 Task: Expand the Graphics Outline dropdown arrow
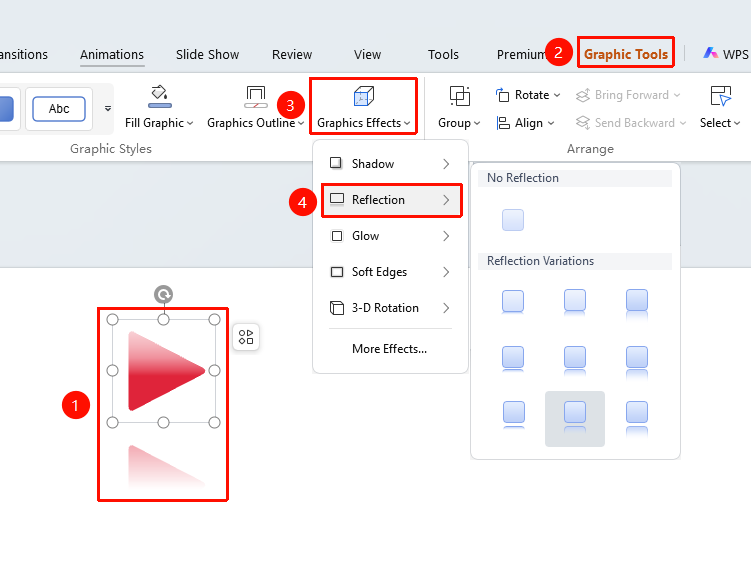[x=301, y=124]
